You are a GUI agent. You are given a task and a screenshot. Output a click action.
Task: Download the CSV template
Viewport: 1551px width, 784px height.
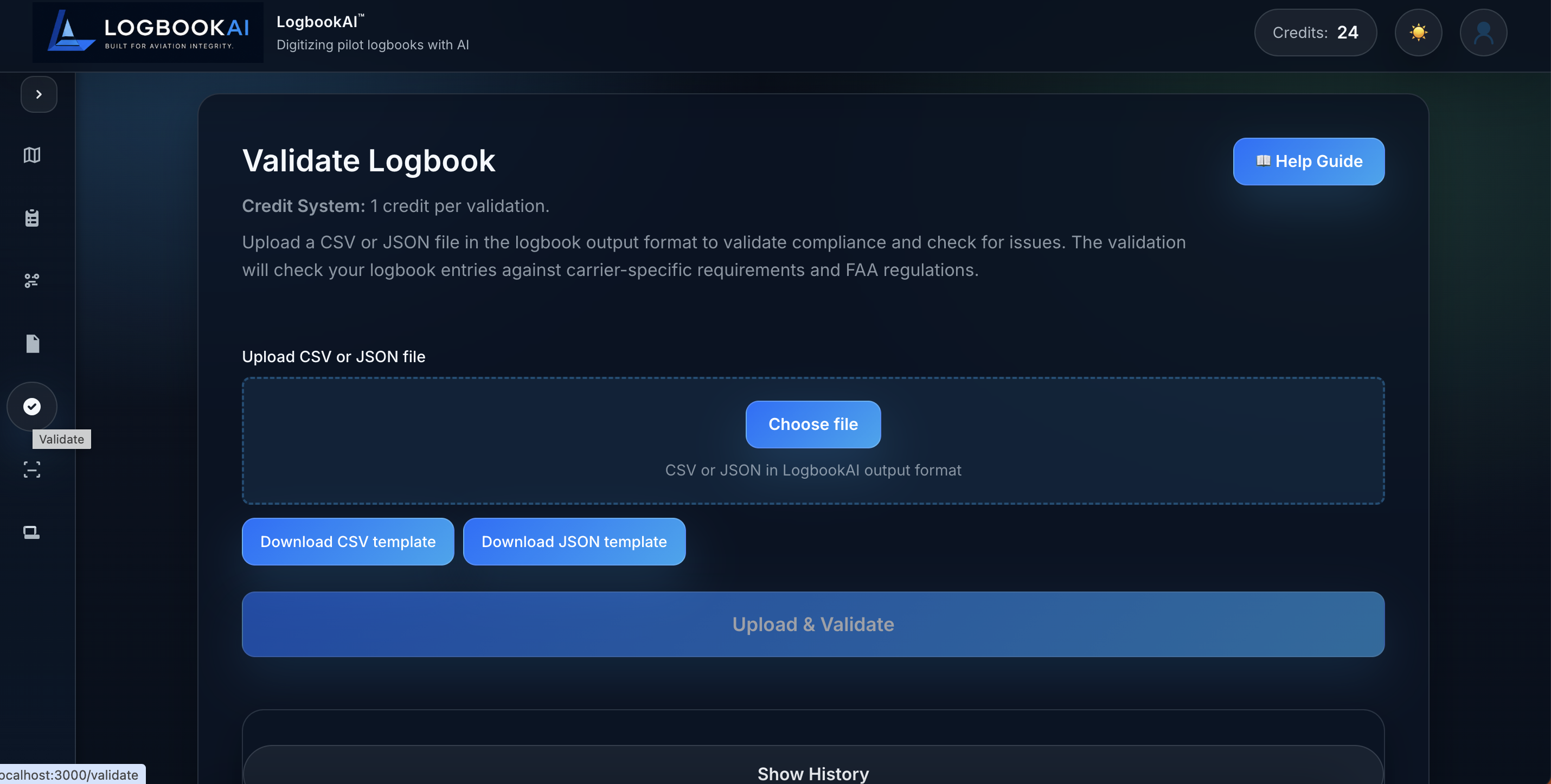(348, 541)
